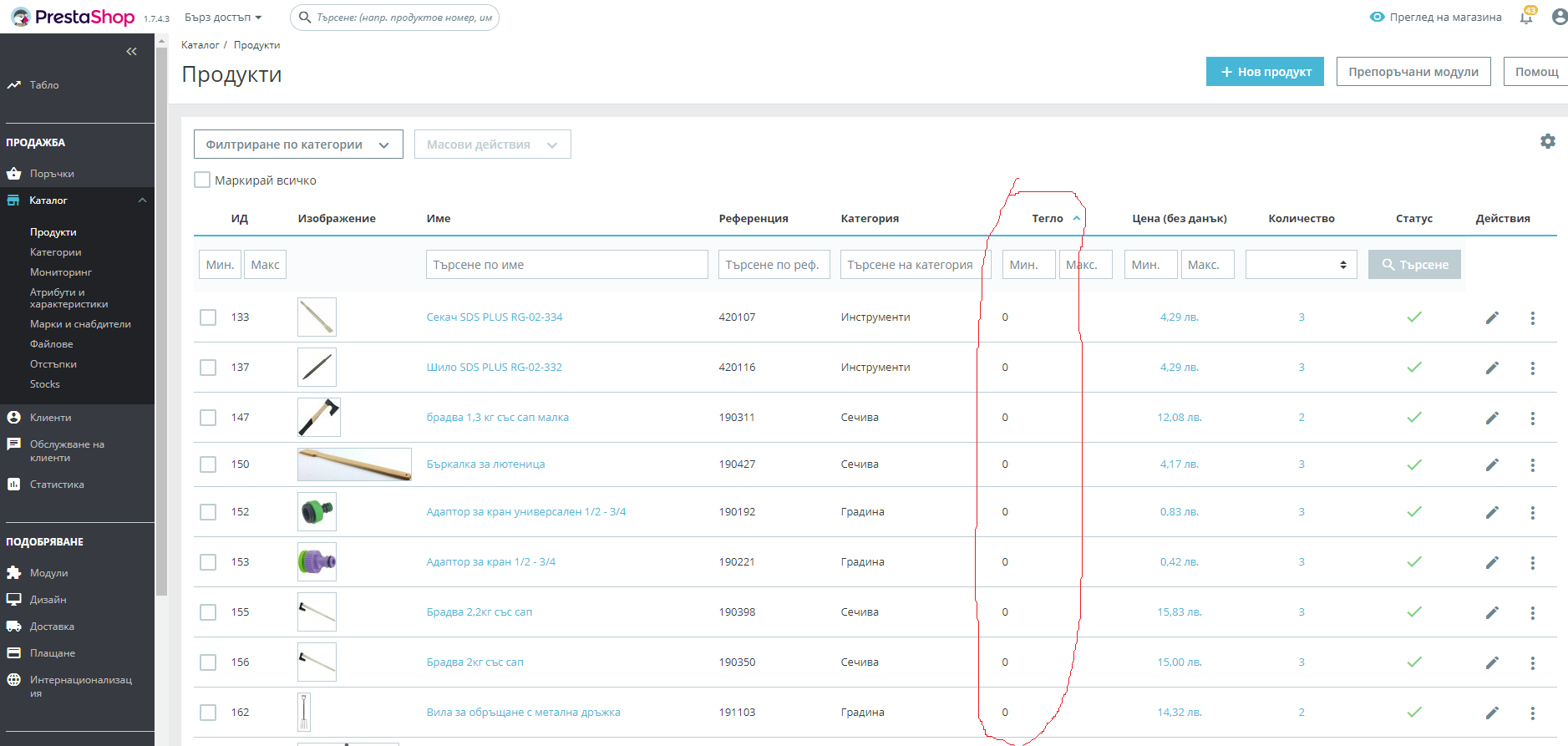Image resolution: width=1568 pixels, height=746 pixels.
Task: Collapse the sidebar with double-chevron icon
Action: tap(131, 52)
